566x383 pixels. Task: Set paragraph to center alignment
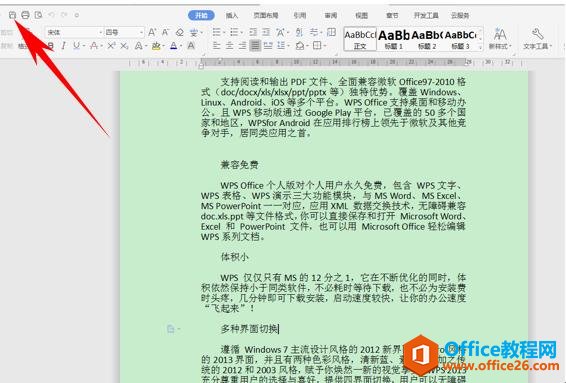229,45
